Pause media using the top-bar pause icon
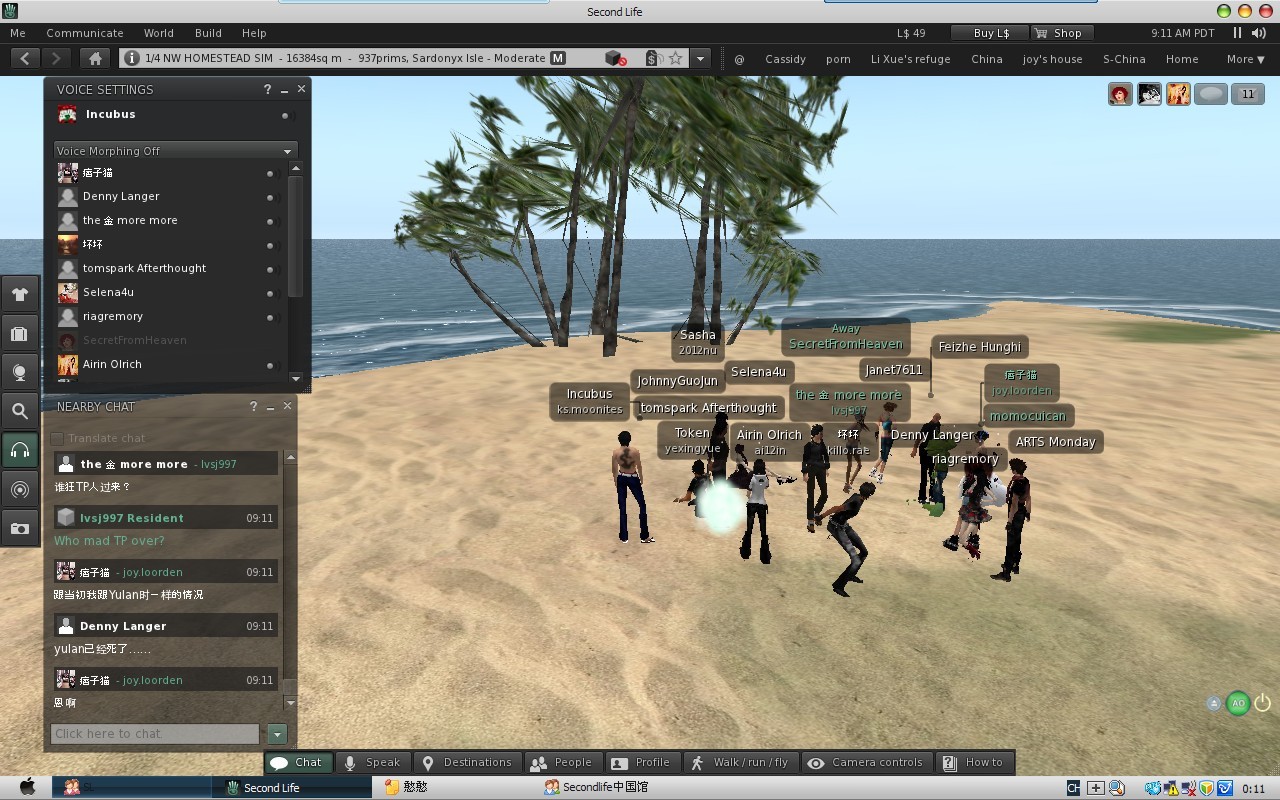The image size is (1280, 800). pos(1237,33)
